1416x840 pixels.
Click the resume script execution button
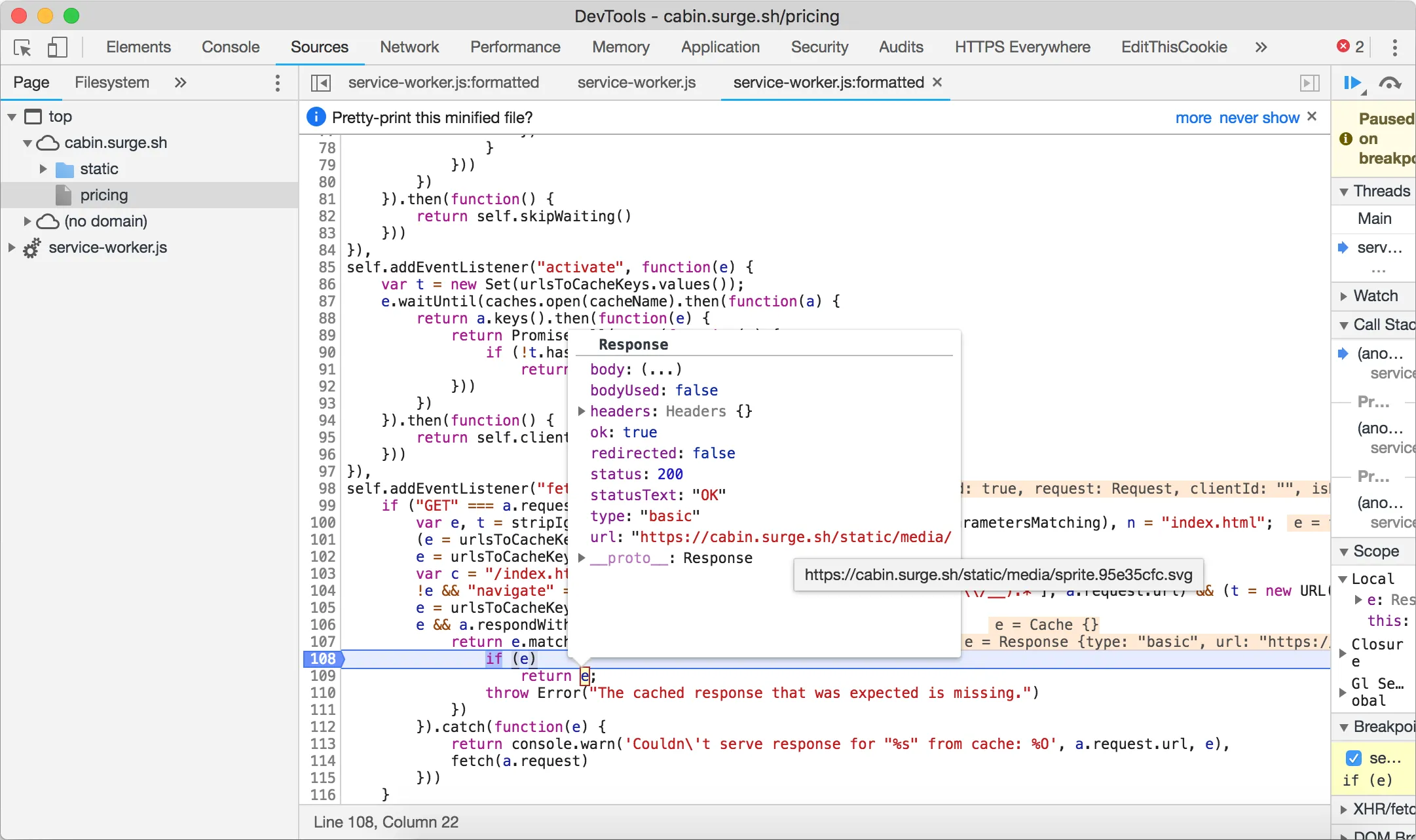click(x=1352, y=83)
